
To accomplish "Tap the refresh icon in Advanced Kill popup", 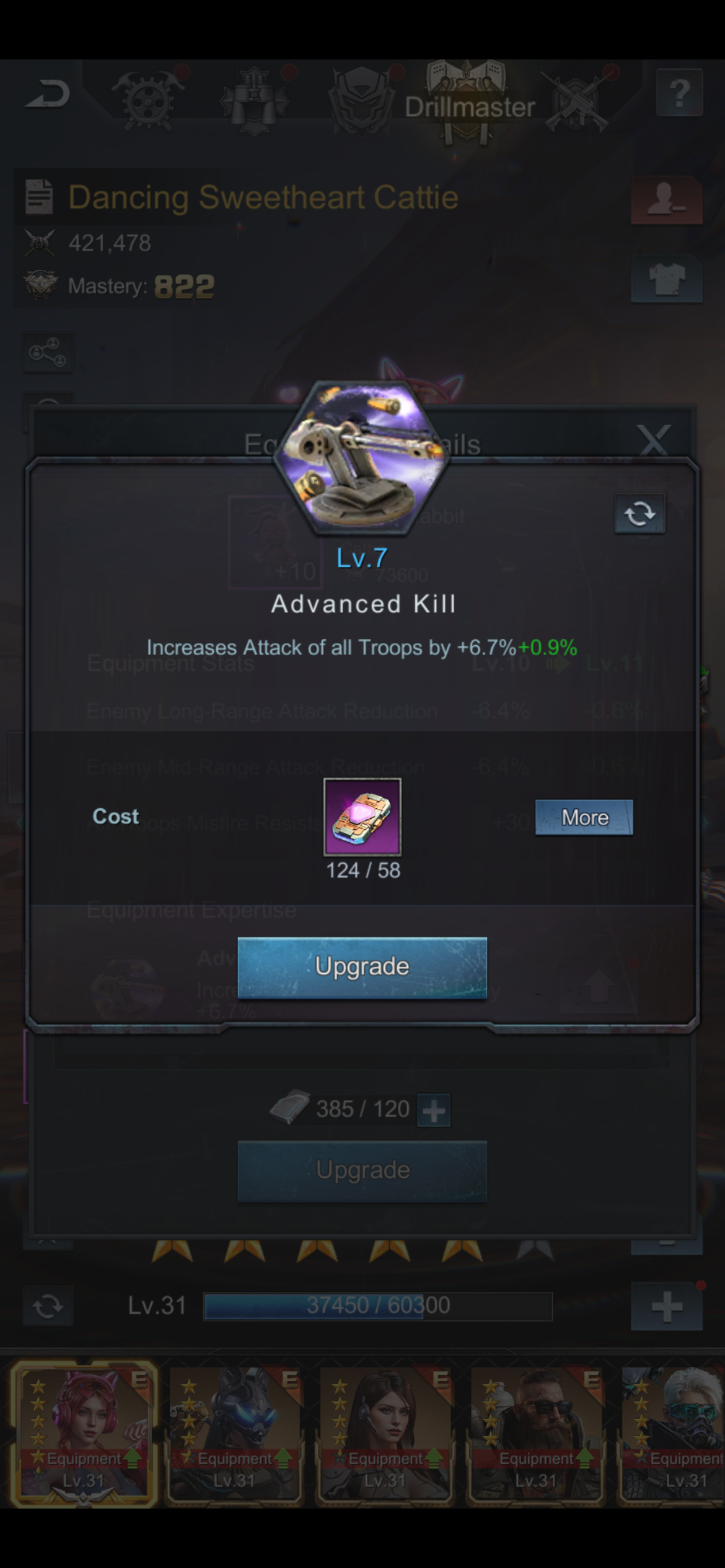I will [x=639, y=513].
